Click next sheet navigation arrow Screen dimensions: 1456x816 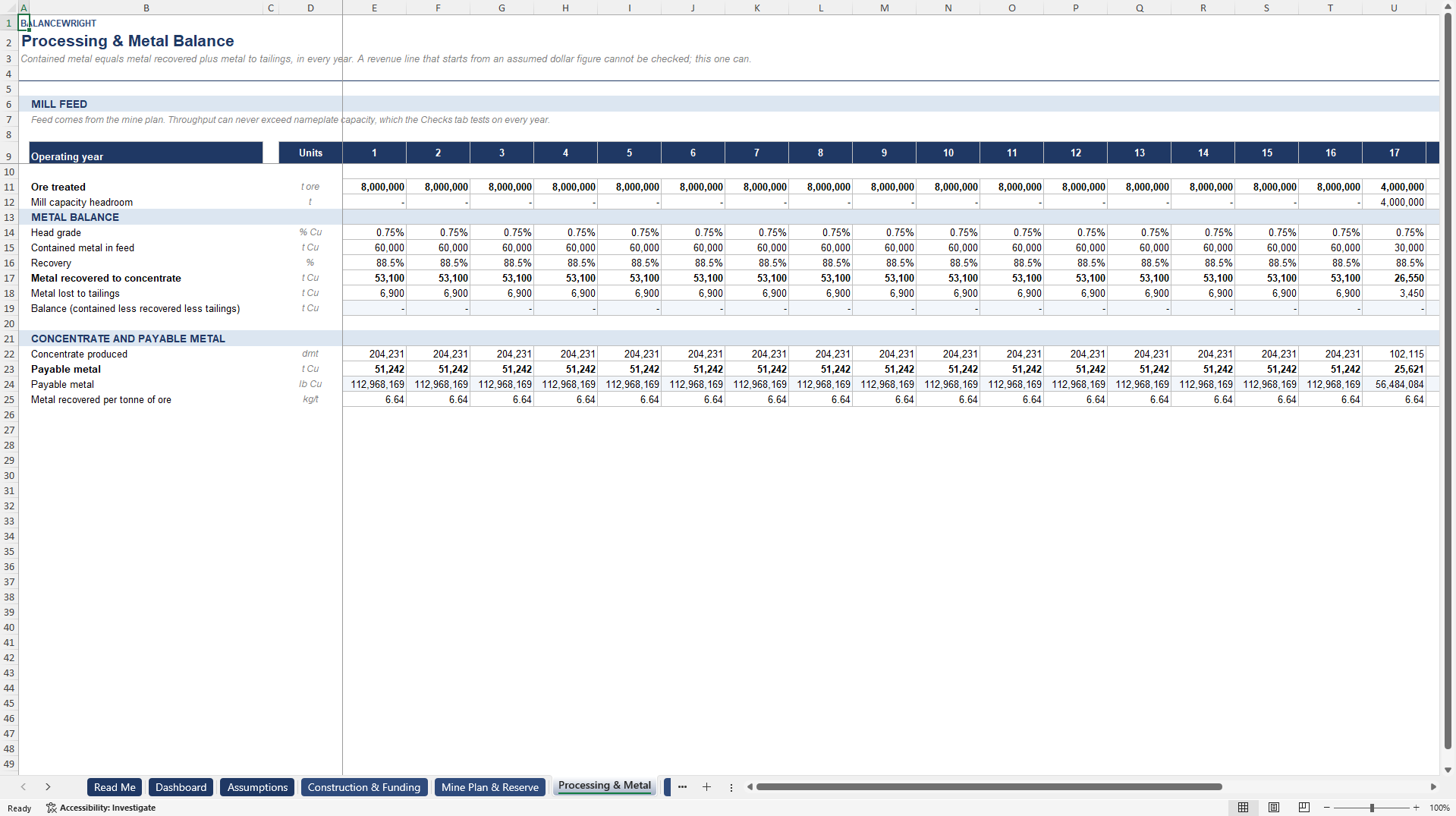tap(48, 787)
